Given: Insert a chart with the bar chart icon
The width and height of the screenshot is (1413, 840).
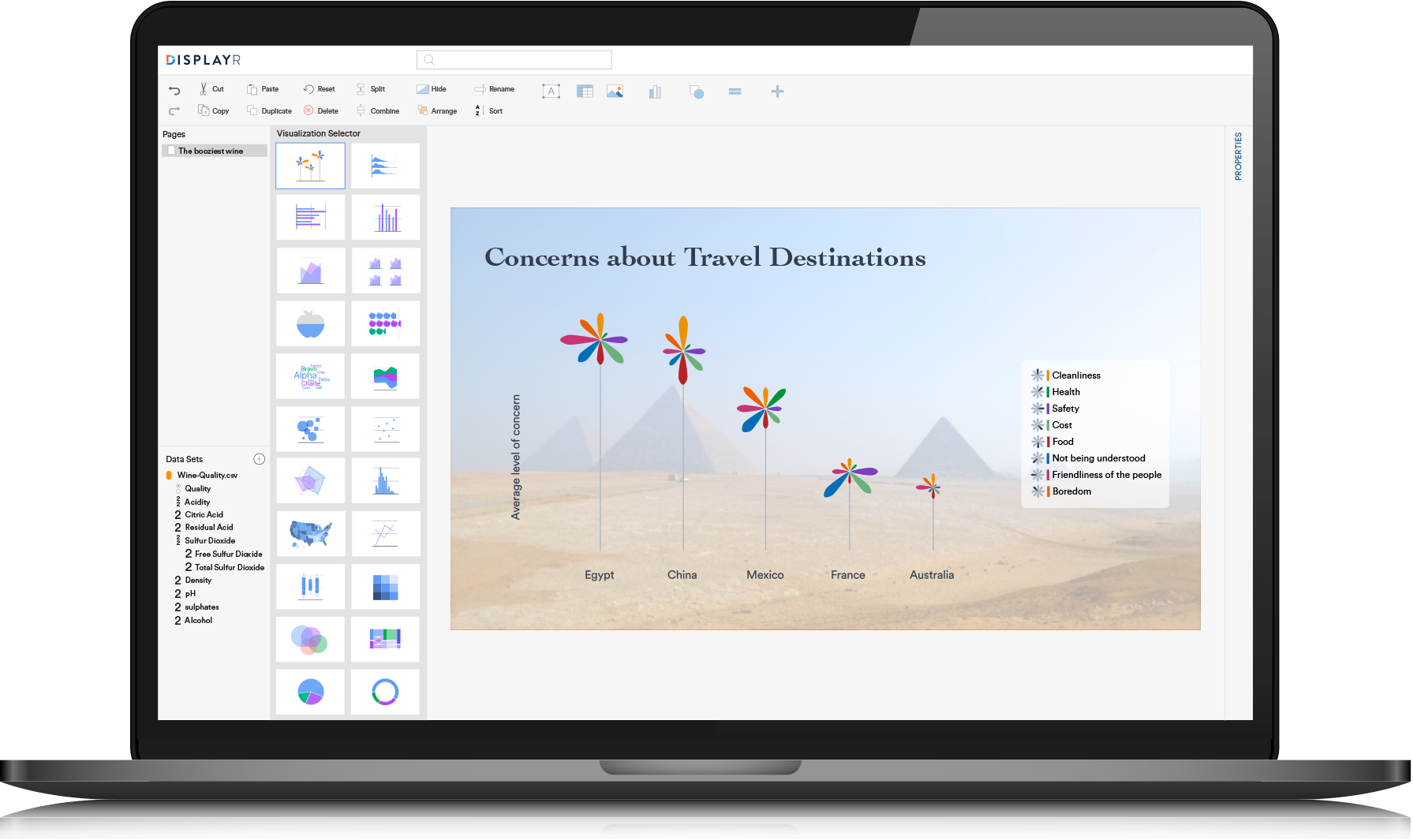Looking at the screenshot, I should 655,91.
